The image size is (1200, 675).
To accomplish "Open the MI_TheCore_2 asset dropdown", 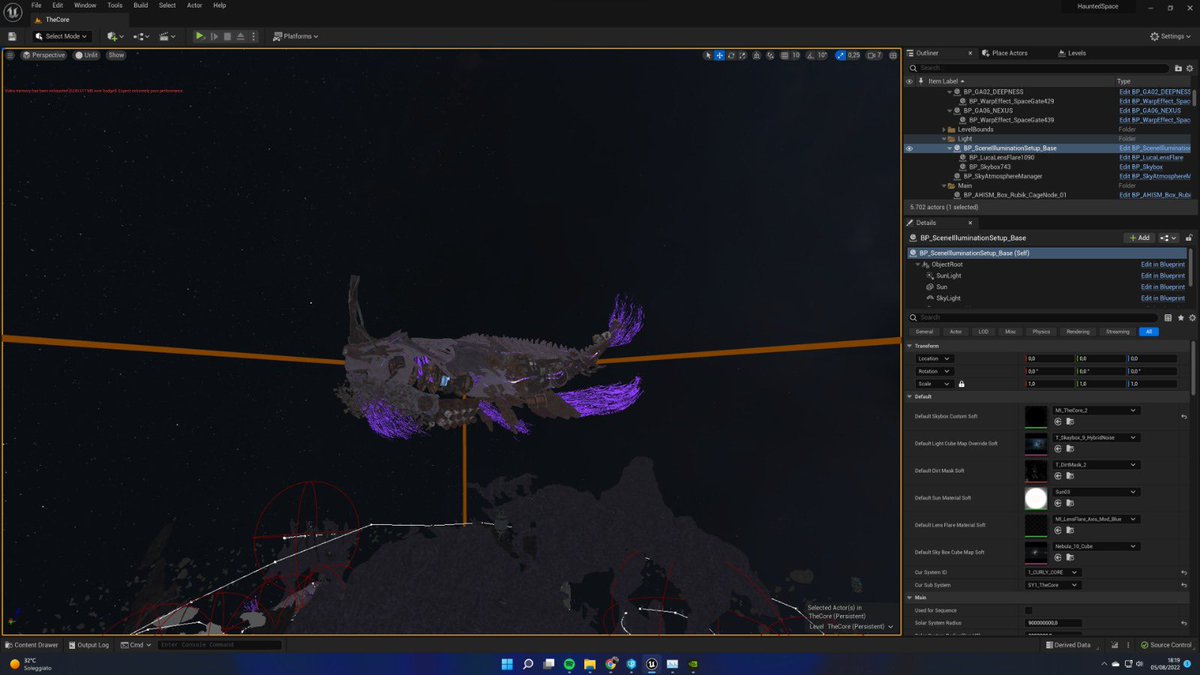I will coord(1095,410).
